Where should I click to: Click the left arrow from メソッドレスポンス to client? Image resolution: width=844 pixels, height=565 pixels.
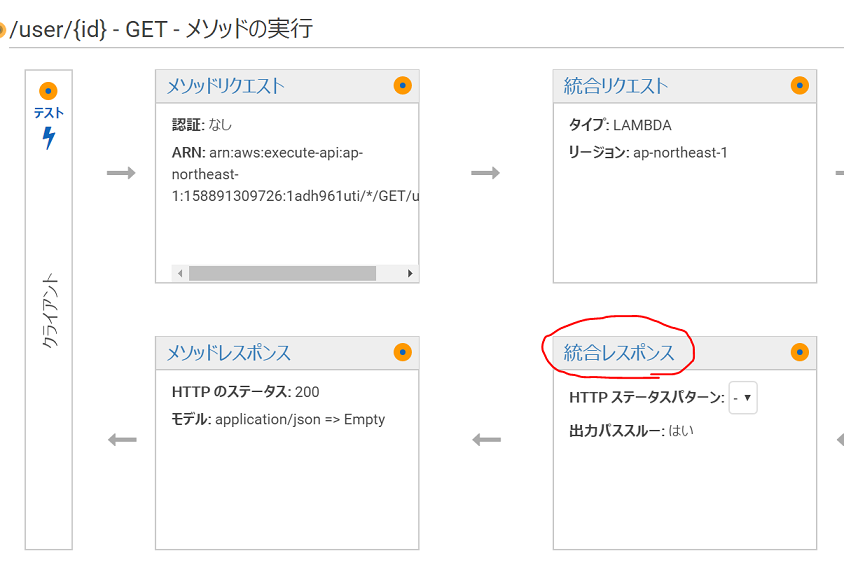click(122, 440)
